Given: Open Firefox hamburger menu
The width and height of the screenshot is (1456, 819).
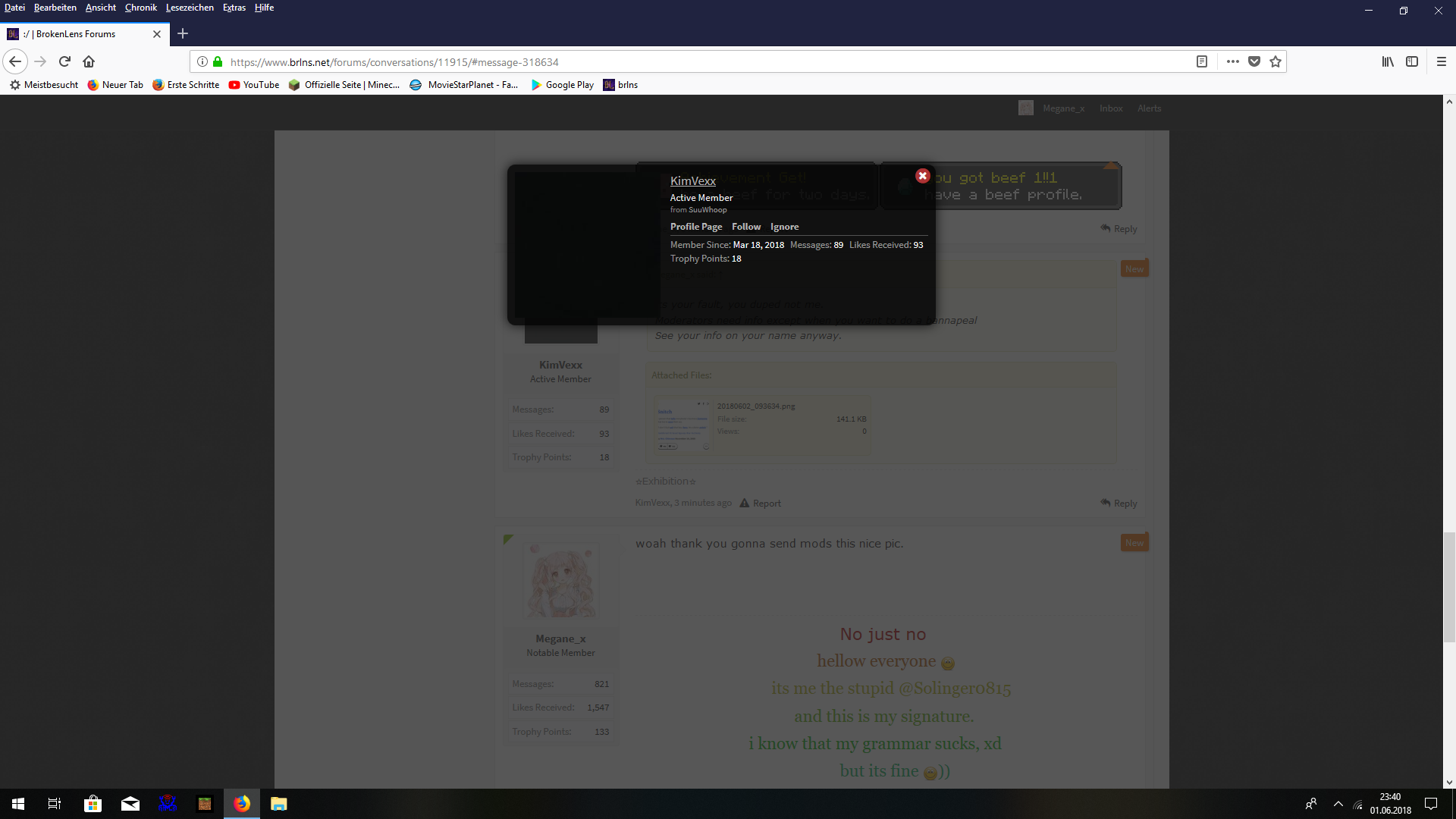Looking at the screenshot, I should tap(1442, 61).
